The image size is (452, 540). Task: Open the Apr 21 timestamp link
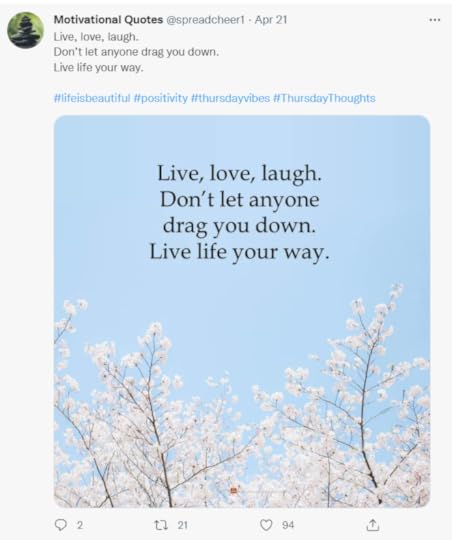coord(271,20)
